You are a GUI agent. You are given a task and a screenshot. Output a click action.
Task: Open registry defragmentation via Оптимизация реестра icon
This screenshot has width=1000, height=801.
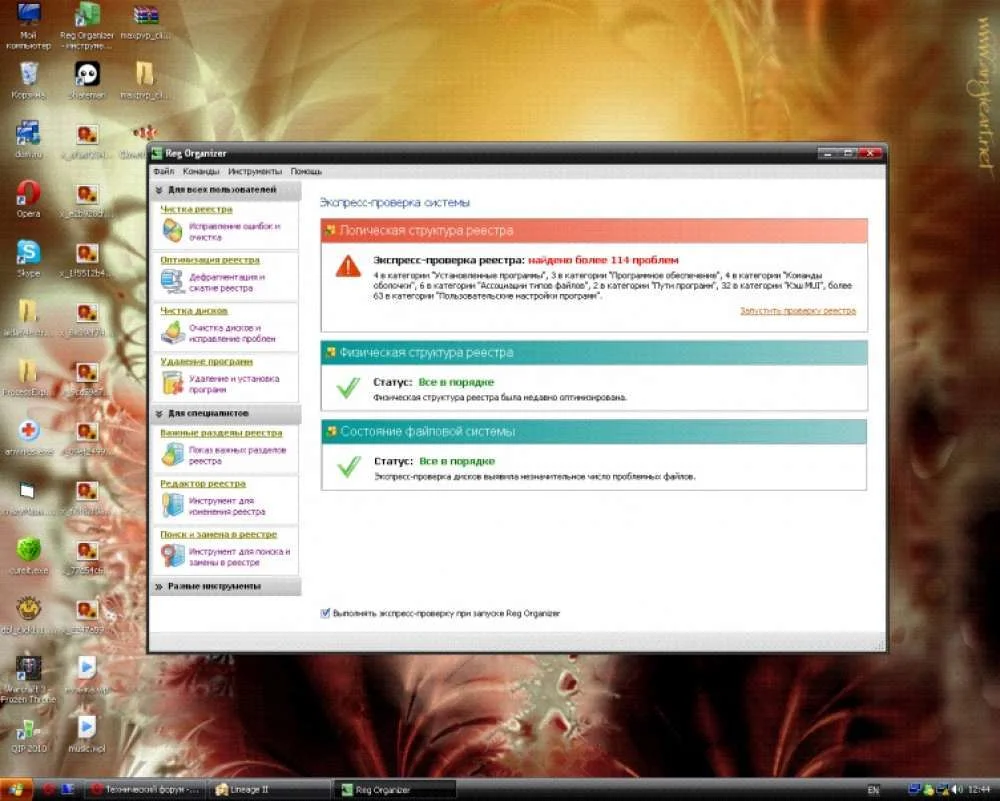173,282
